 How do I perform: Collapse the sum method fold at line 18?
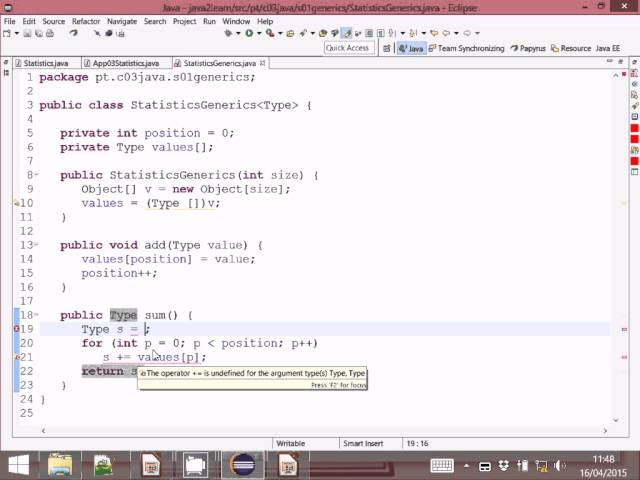click(x=36, y=315)
